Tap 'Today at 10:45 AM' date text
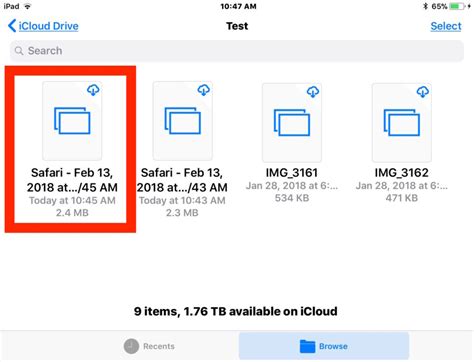This screenshot has height=362, width=474. coord(72,201)
